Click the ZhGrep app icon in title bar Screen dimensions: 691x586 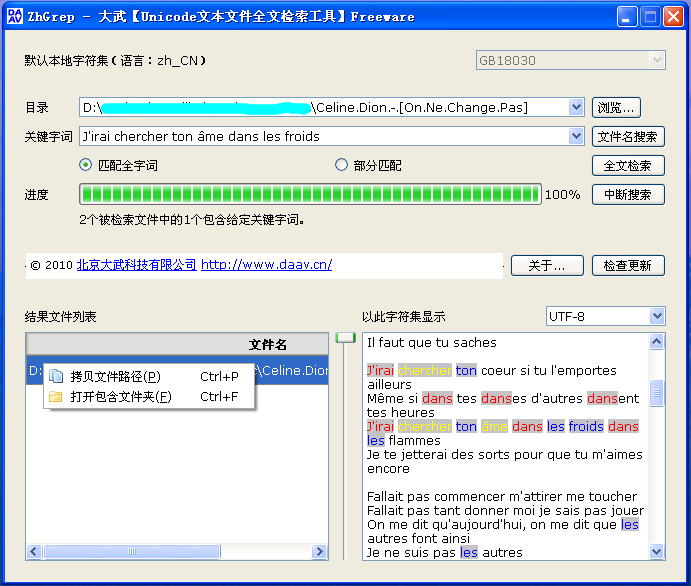15,16
